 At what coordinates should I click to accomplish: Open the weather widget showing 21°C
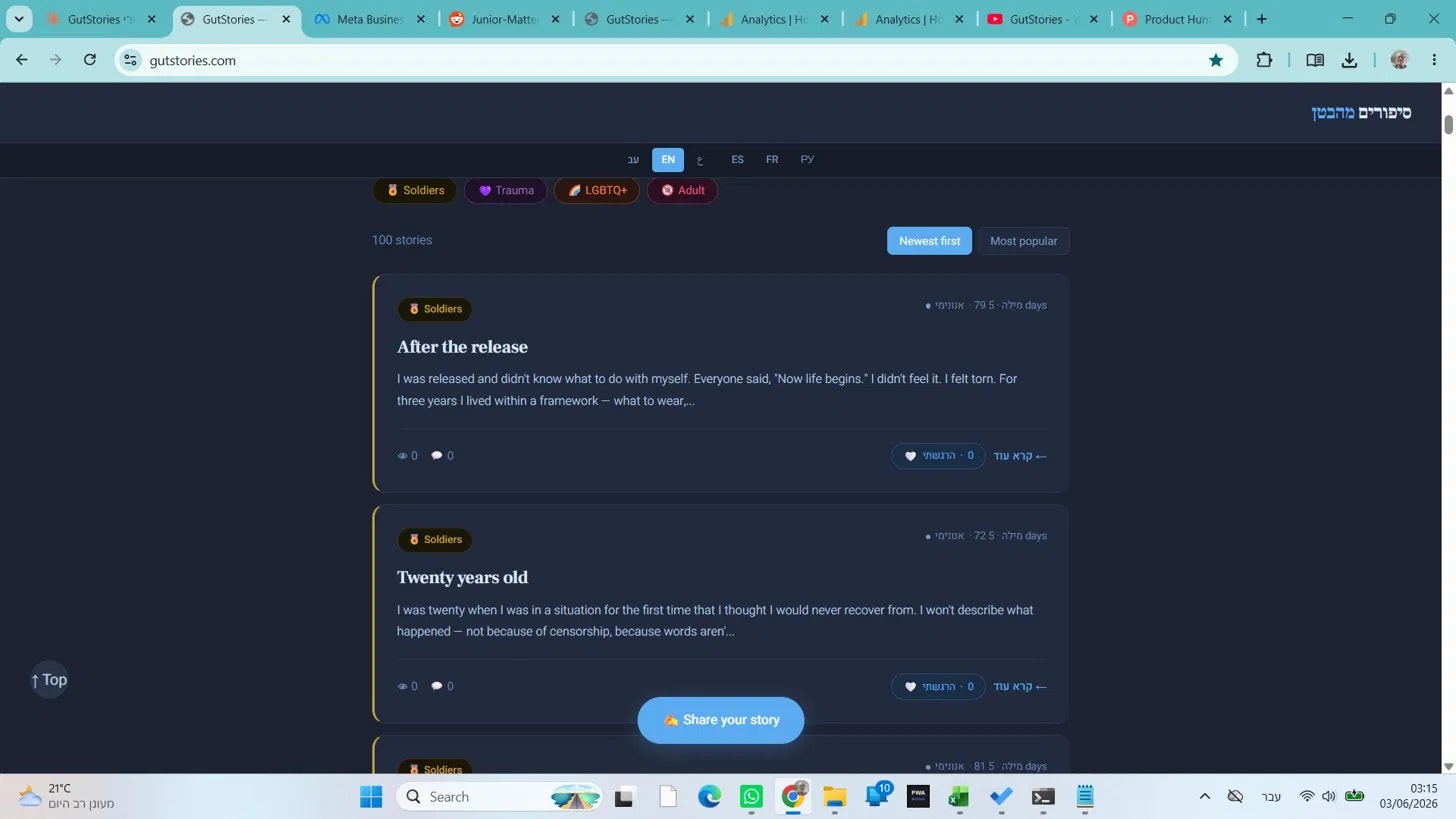click(66, 796)
